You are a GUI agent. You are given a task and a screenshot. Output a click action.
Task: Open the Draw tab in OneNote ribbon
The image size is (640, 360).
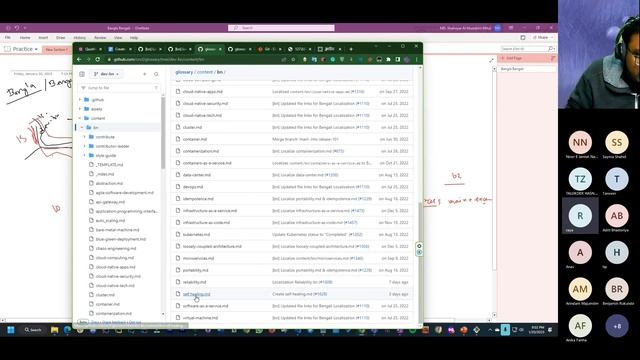pos(60,38)
